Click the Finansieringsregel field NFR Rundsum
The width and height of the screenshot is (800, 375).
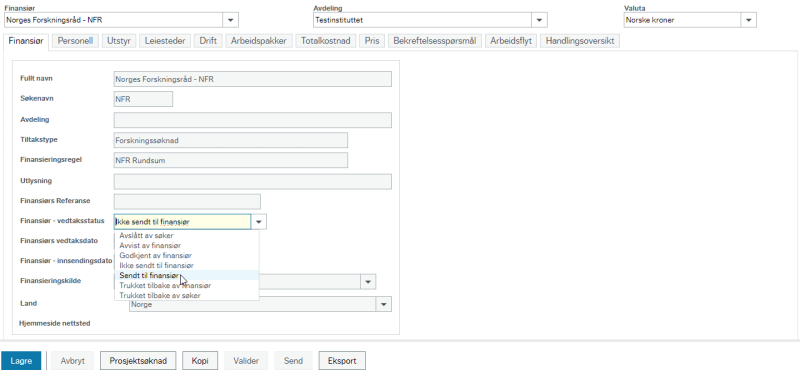click(231, 160)
